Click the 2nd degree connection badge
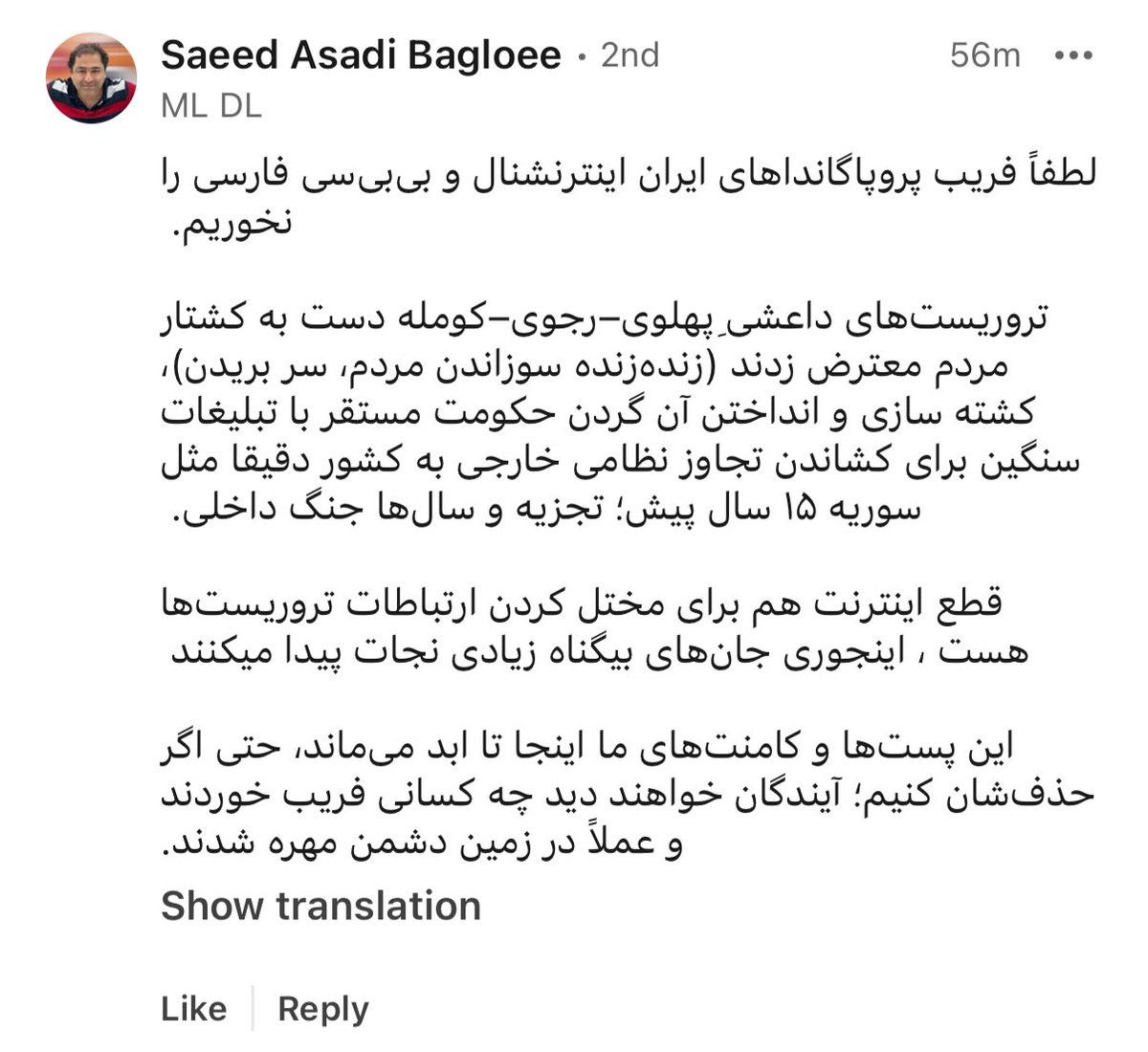The image size is (1148, 1052). (629, 55)
